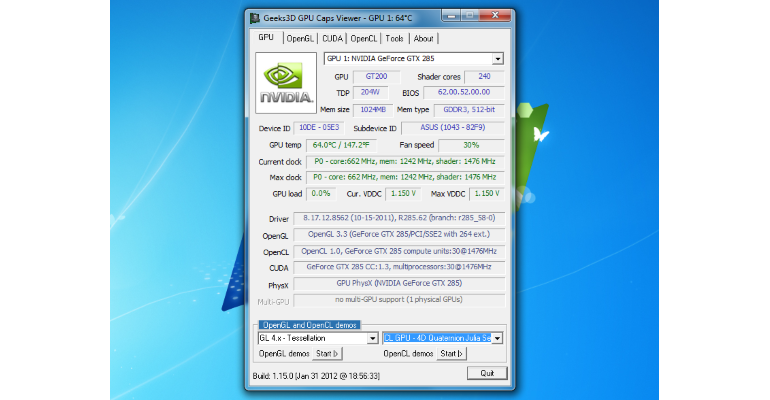Click the Mem type GDDR3, 512-bit field
The width and height of the screenshot is (770, 400).
point(469,110)
